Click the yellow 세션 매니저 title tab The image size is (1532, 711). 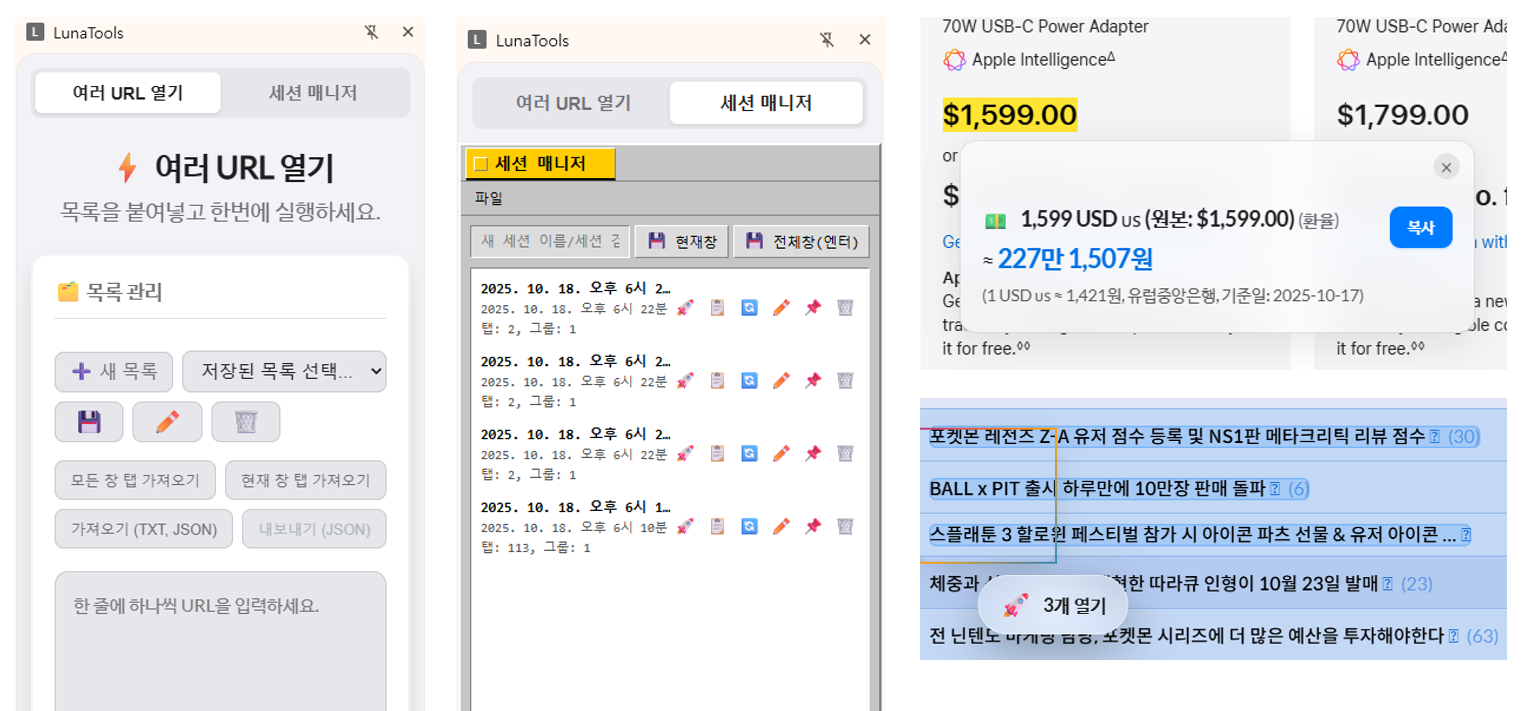[x=541, y=164]
